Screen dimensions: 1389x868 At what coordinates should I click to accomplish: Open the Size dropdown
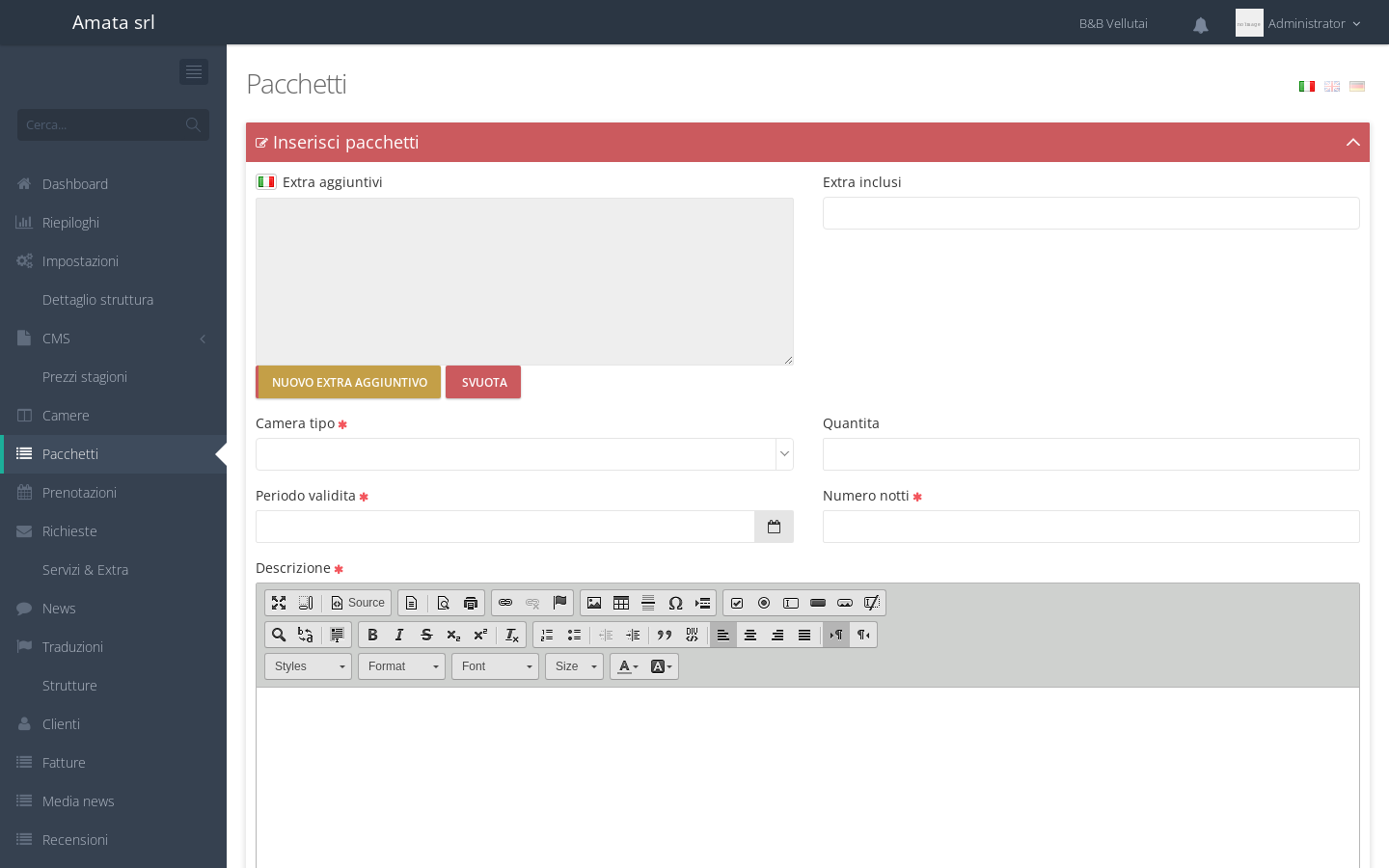tap(574, 666)
